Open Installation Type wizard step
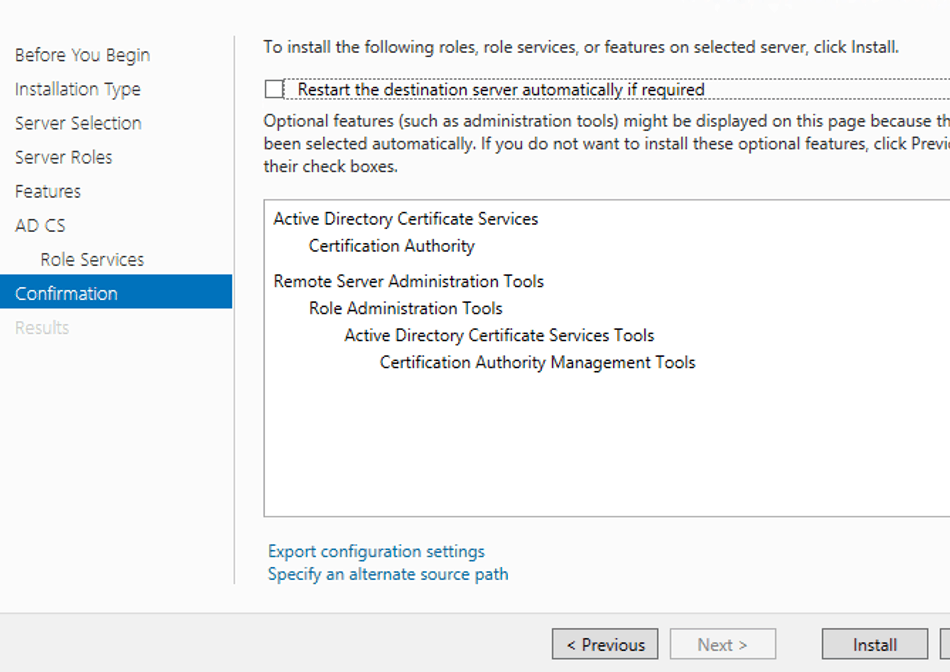Viewport: 950px width, 672px height. (78, 89)
